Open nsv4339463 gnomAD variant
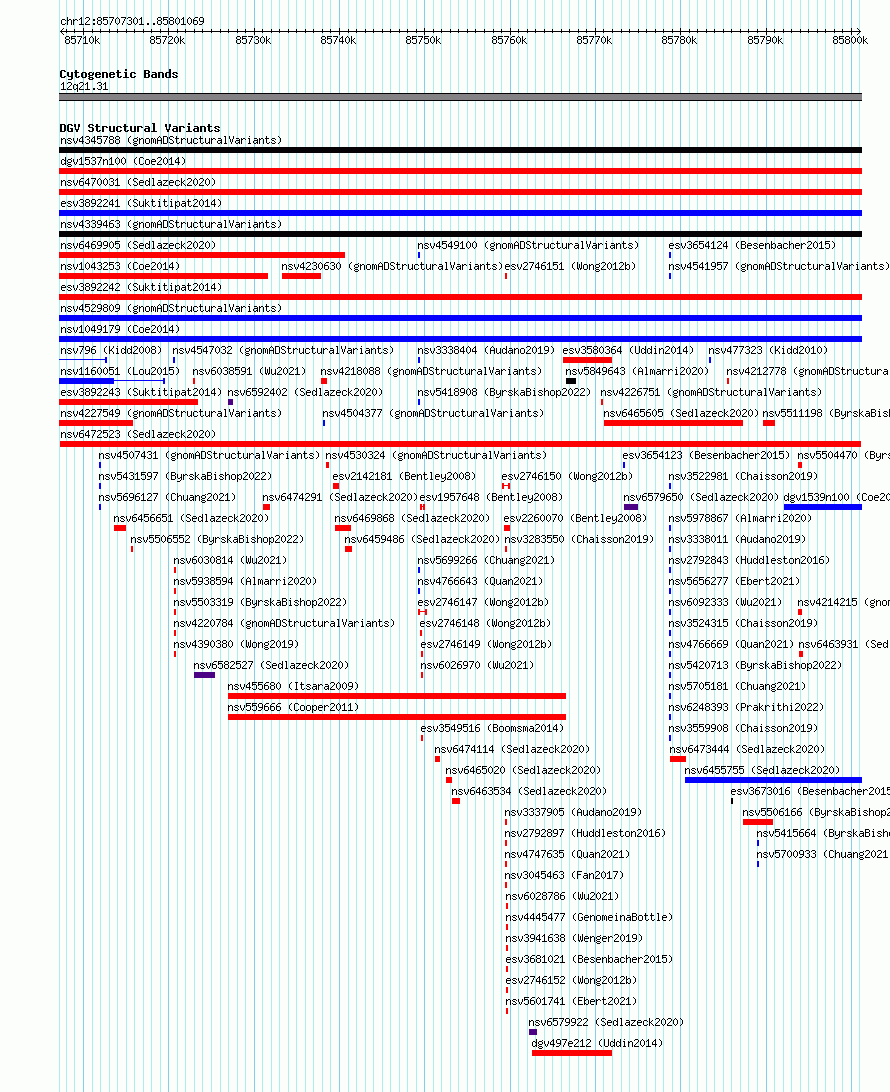This screenshot has height=1092, width=890. click(x=171, y=224)
